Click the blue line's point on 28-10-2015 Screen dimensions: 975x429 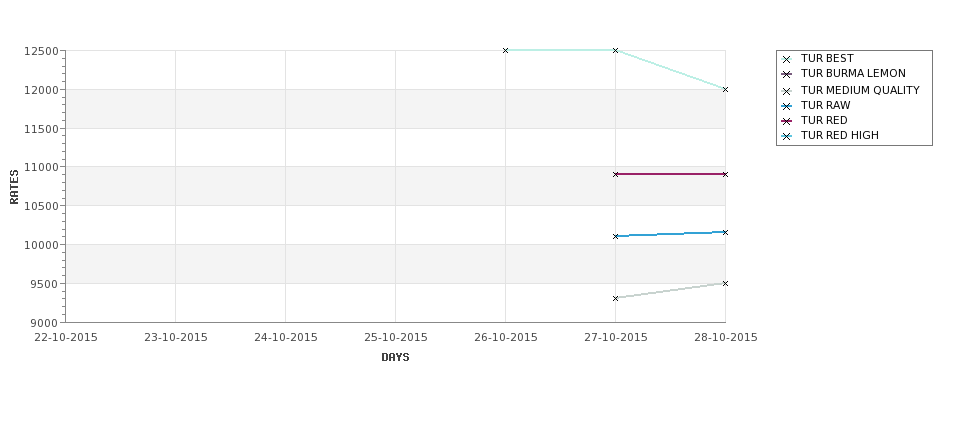click(725, 233)
